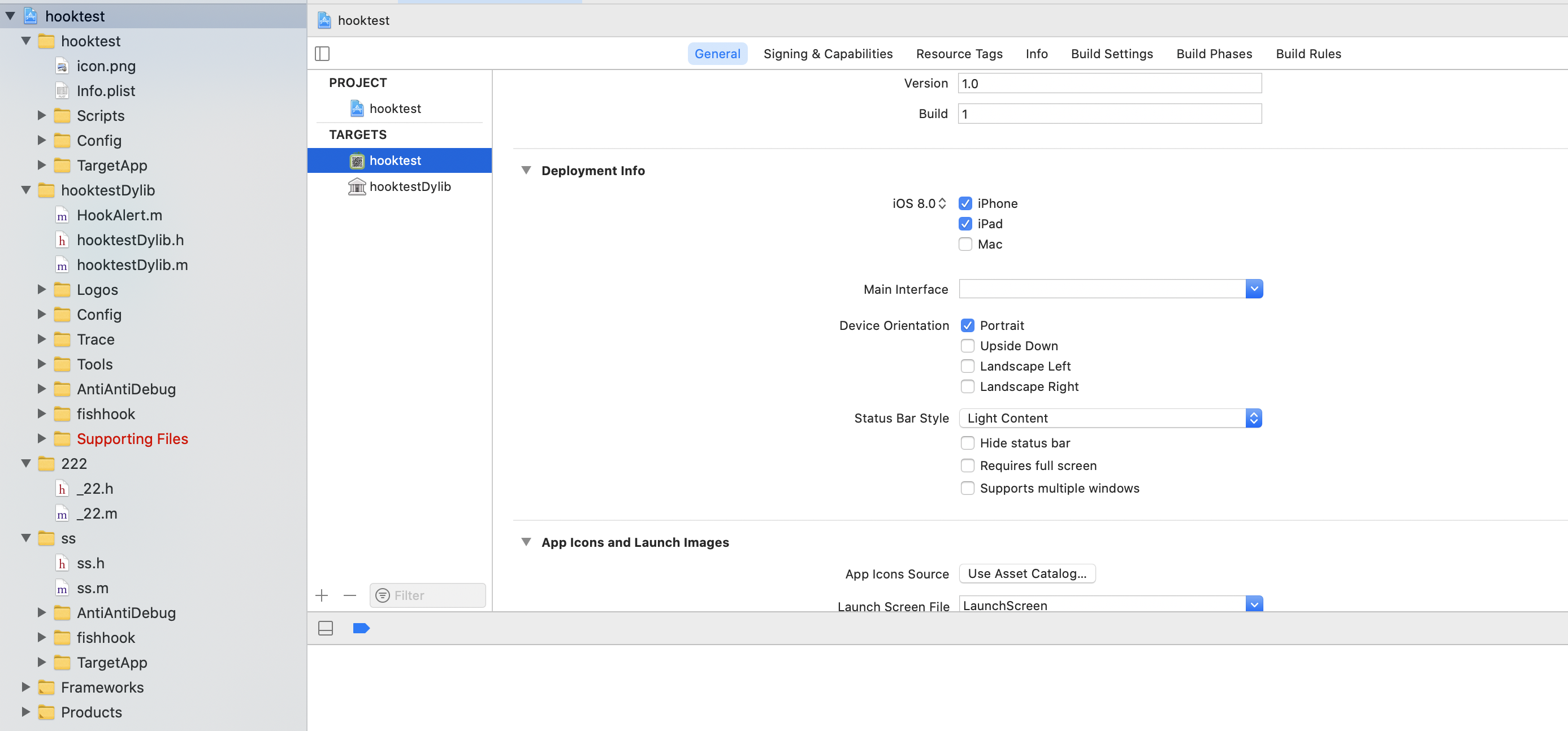Click the blue breakpoint activation icon
The image size is (1568, 731).
coord(361,628)
